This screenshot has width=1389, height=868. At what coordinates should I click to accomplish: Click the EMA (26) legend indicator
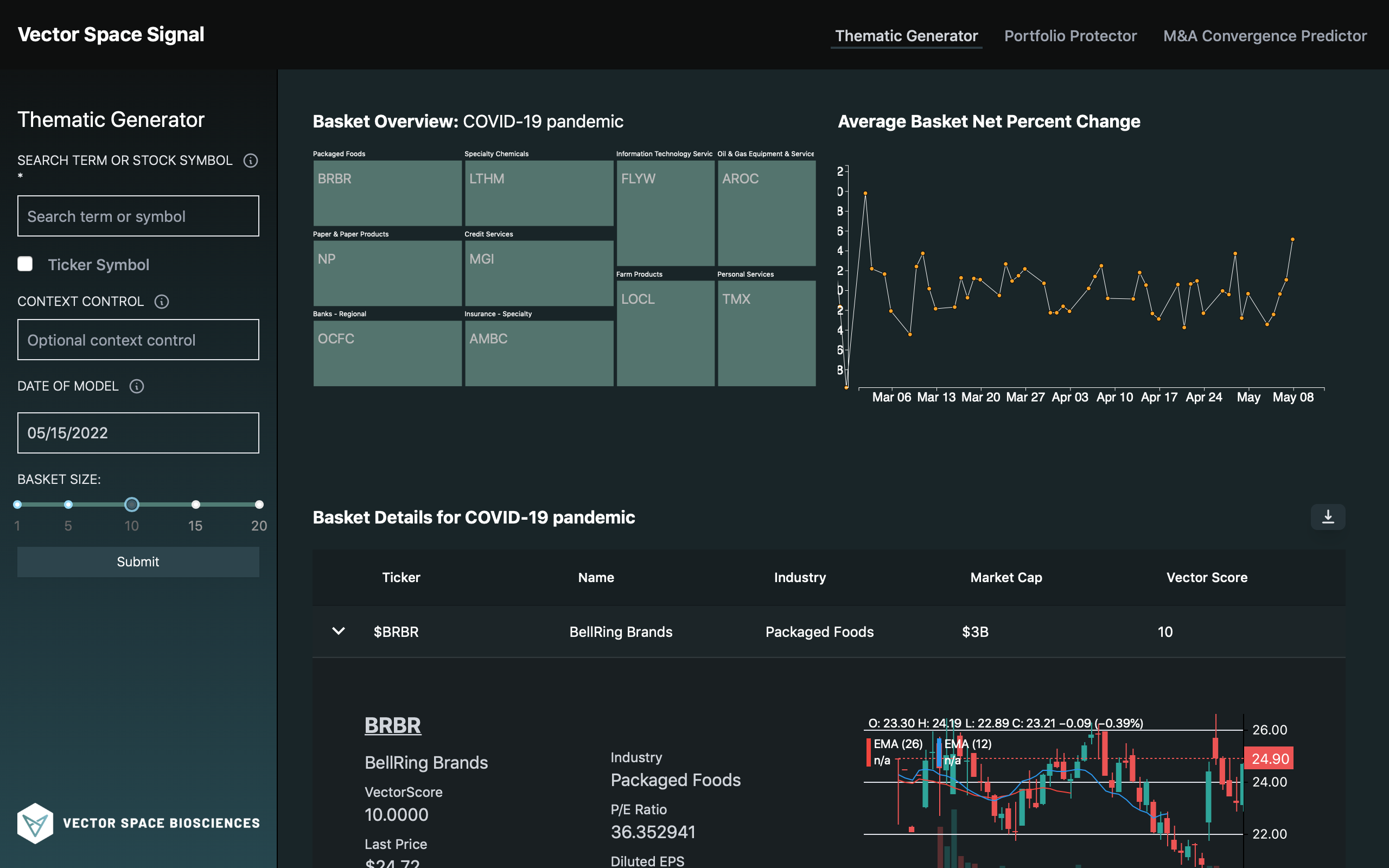[x=897, y=744]
